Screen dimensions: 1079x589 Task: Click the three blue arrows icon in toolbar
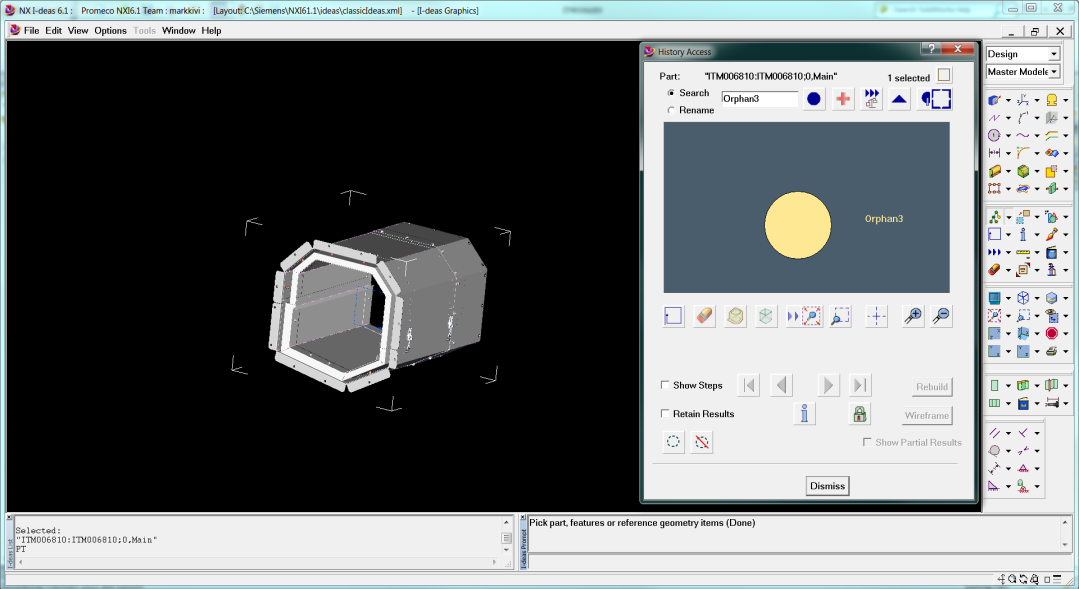tap(994, 253)
